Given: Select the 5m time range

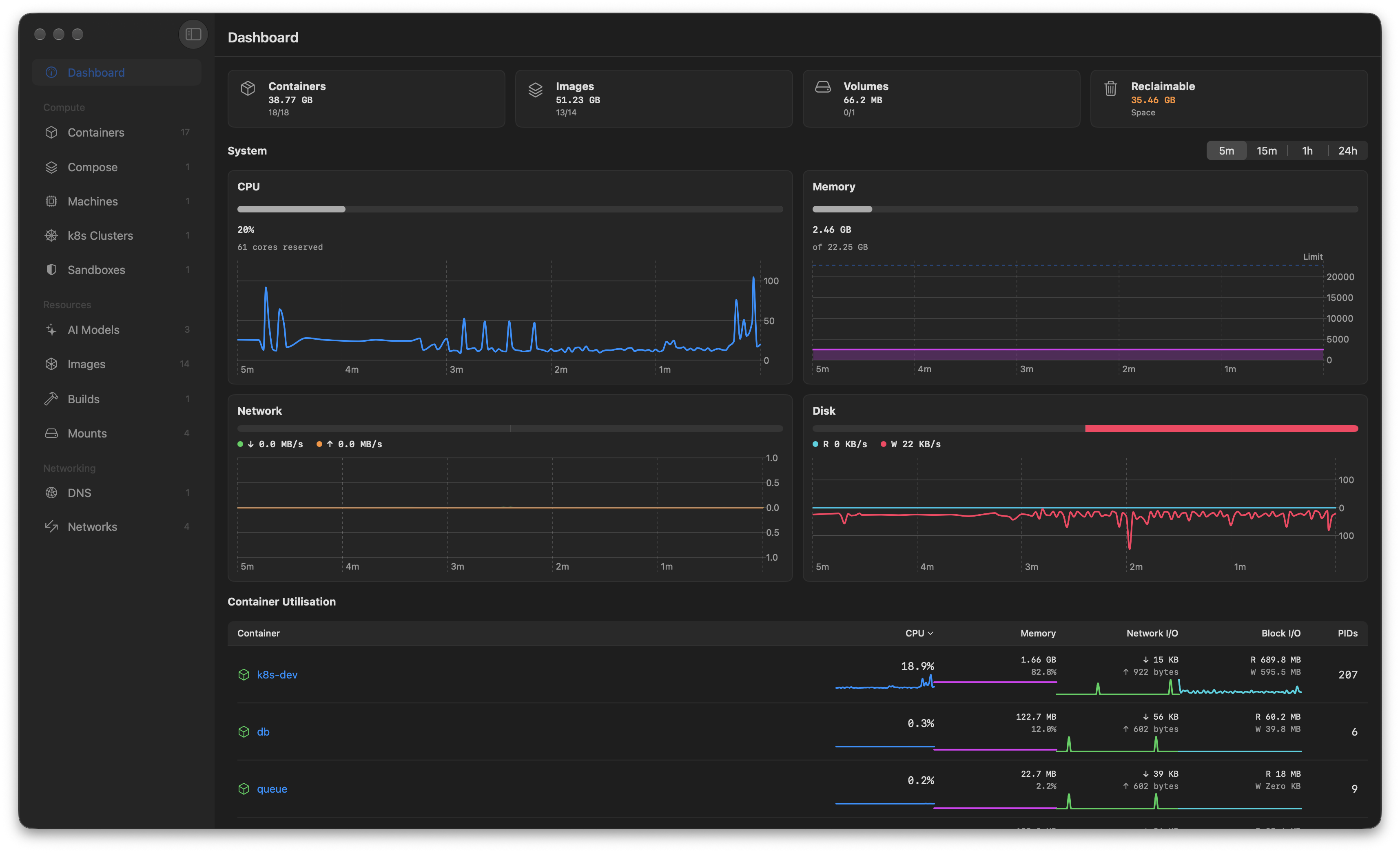Looking at the screenshot, I should click(1226, 150).
